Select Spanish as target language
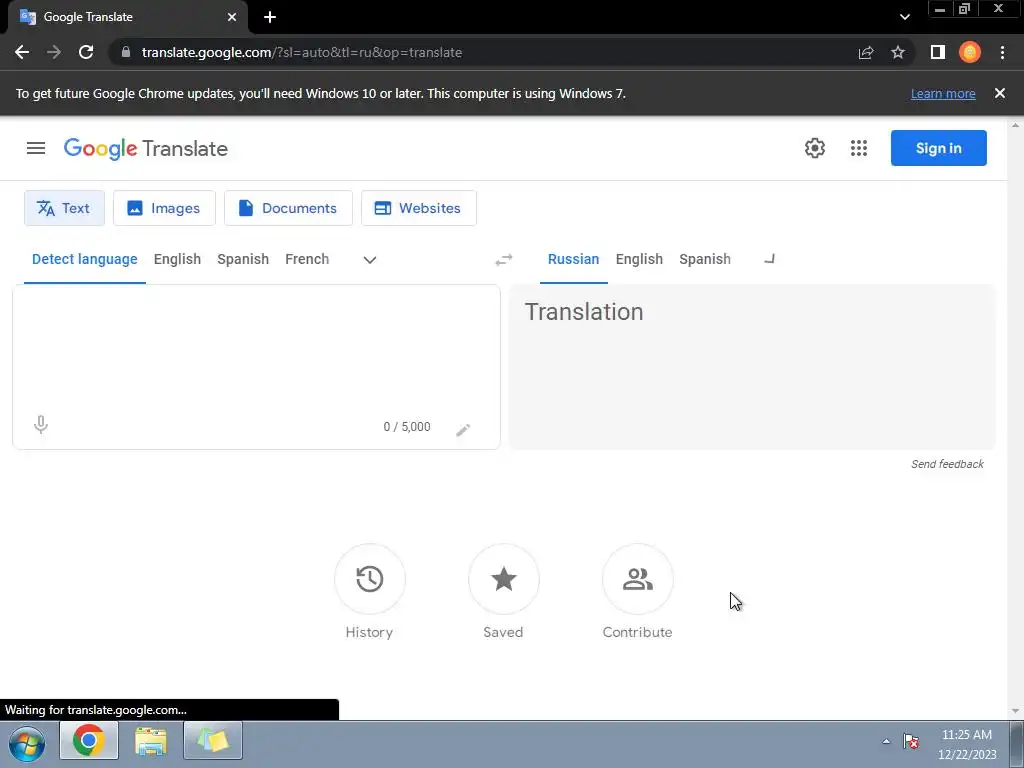This screenshot has height=768, width=1024. click(x=705, y=259)
